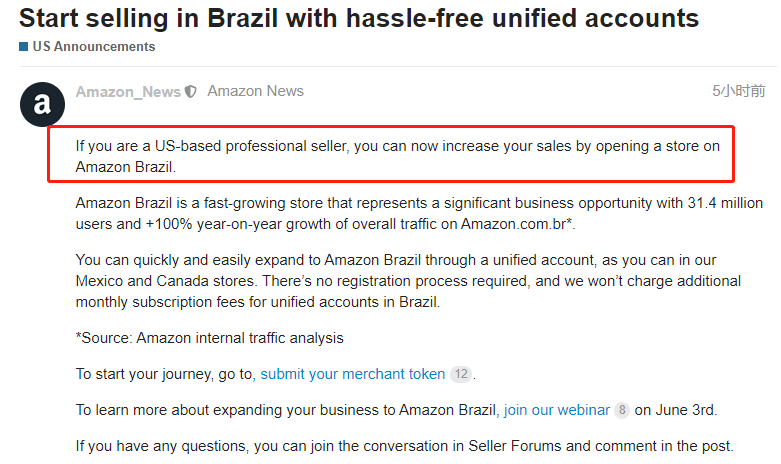Click the Amazon internal traffic analysis source line
Screen dimensions: 781x464
pos(209,338)
